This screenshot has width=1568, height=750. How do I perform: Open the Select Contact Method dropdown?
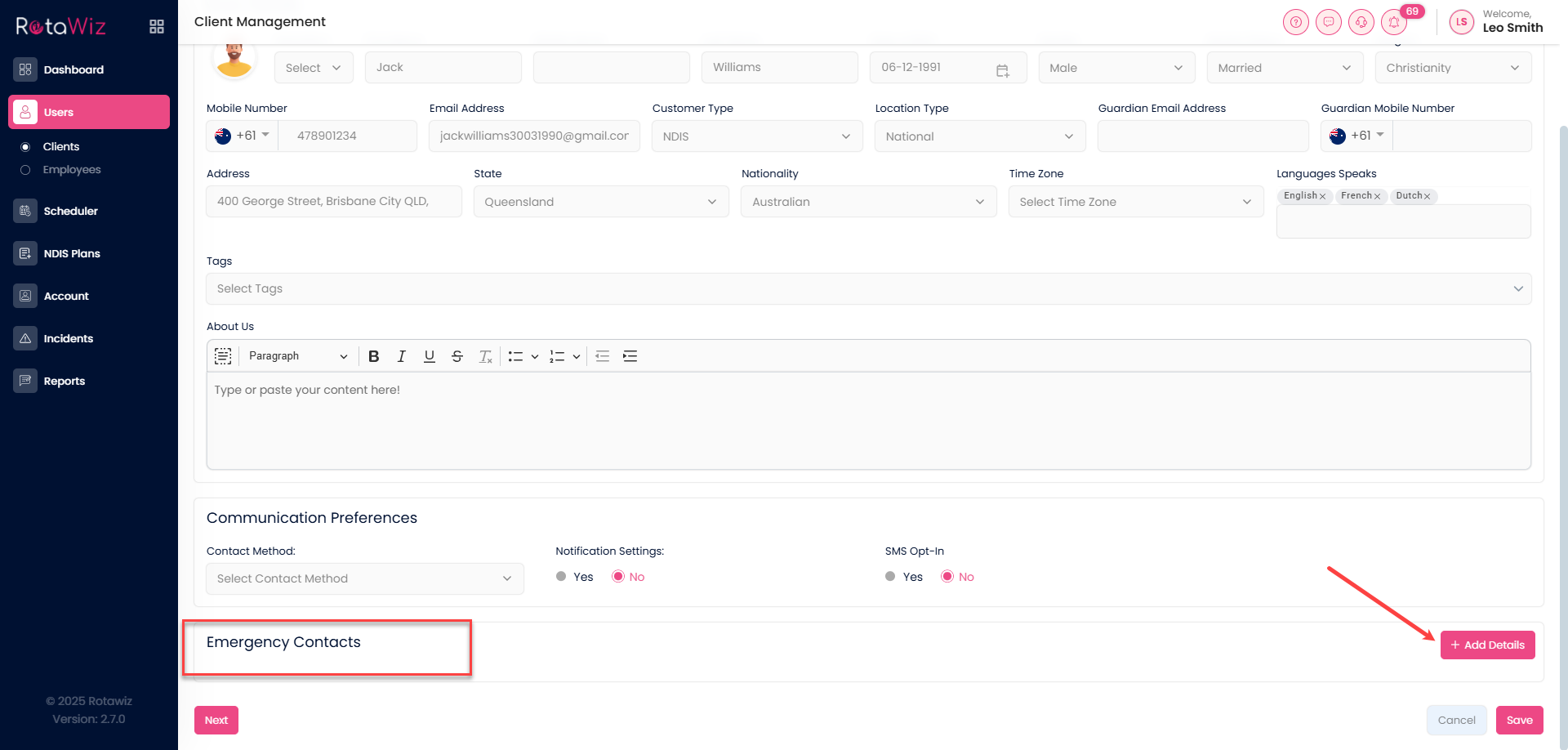pyautogui.click(x=364, y=578)
